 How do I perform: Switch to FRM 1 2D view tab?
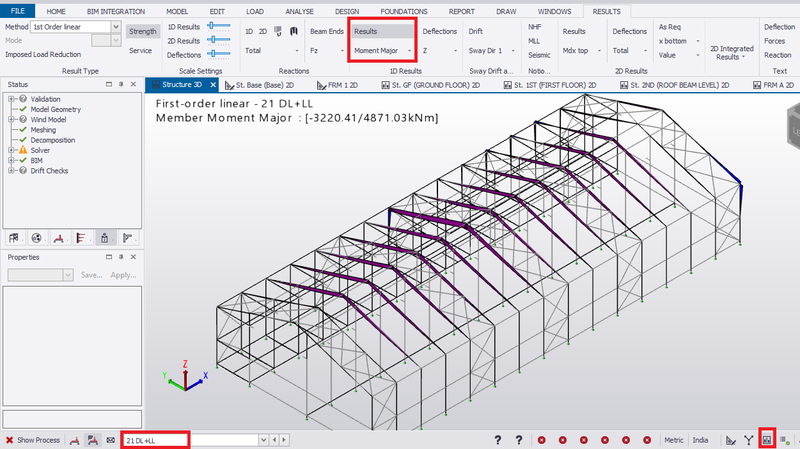[x=337, y=85]
